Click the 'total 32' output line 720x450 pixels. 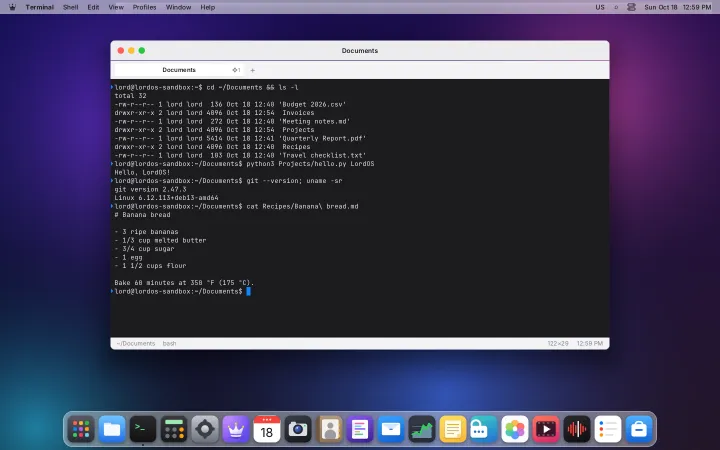click(130, 96)
